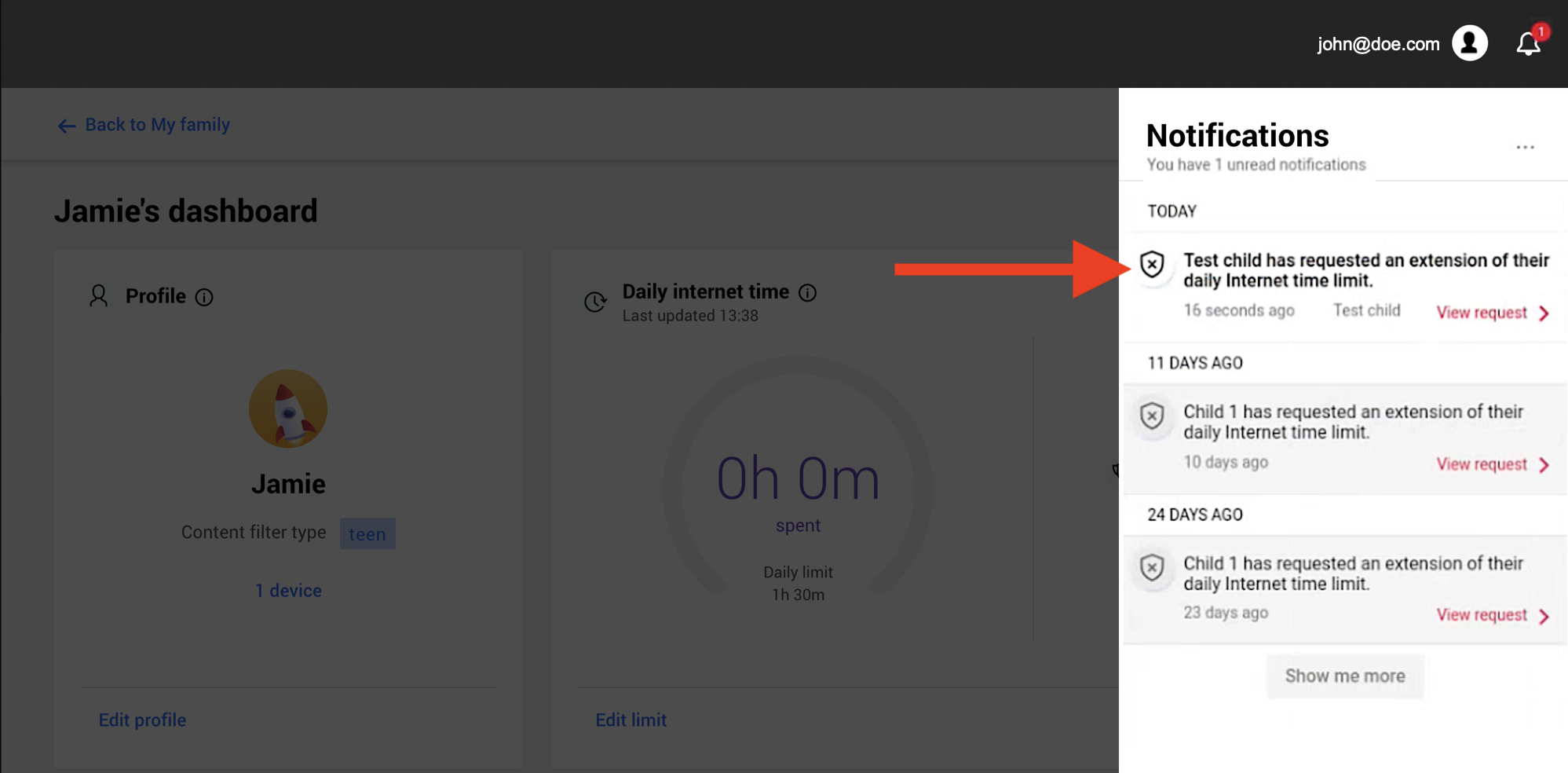Click the back arrow icon
The image size is (1568, 773).
(x=67, y=126)
